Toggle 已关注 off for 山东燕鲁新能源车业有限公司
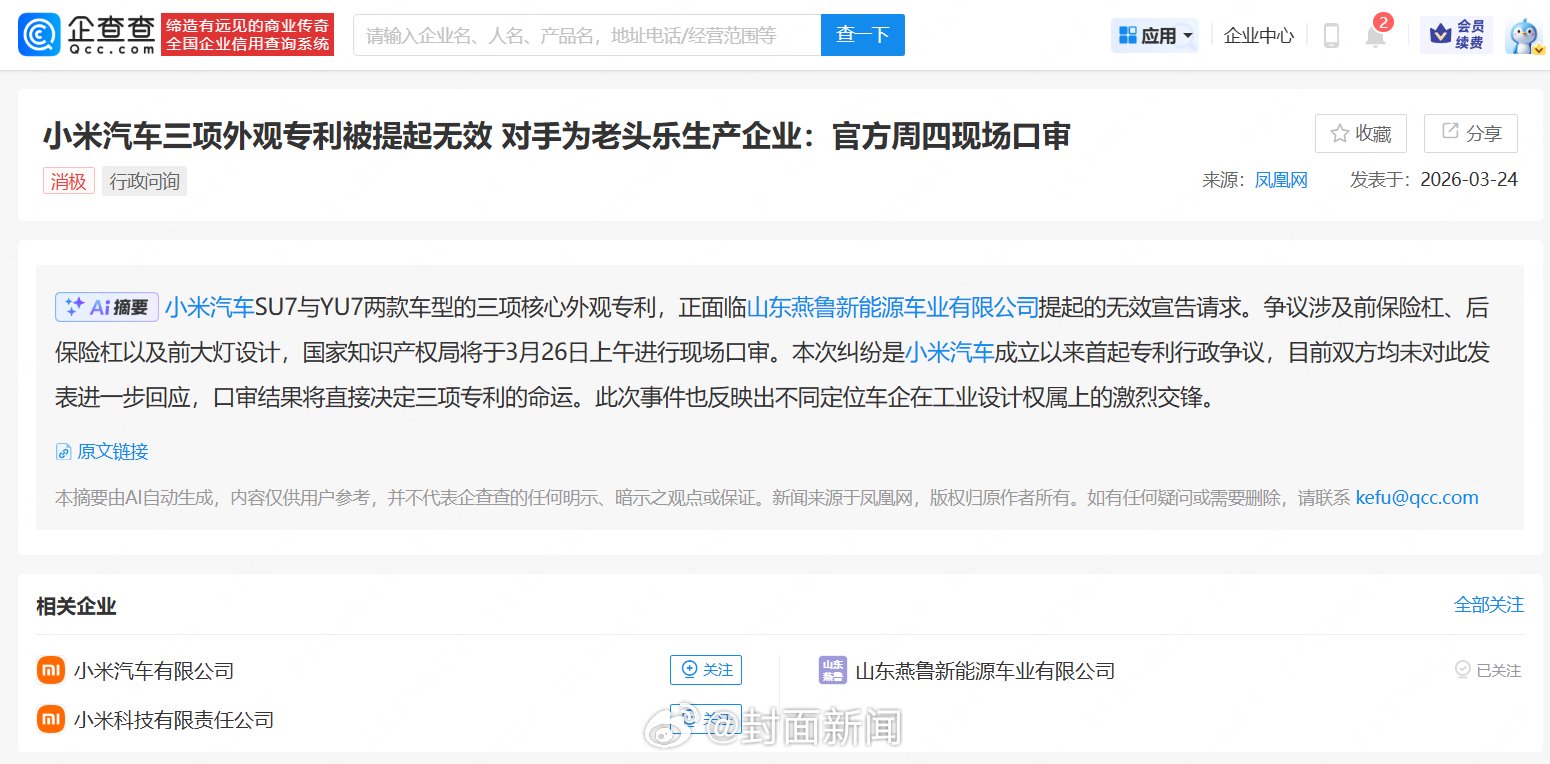Viewport: 1550px width, 764px height. point(1486,670)
